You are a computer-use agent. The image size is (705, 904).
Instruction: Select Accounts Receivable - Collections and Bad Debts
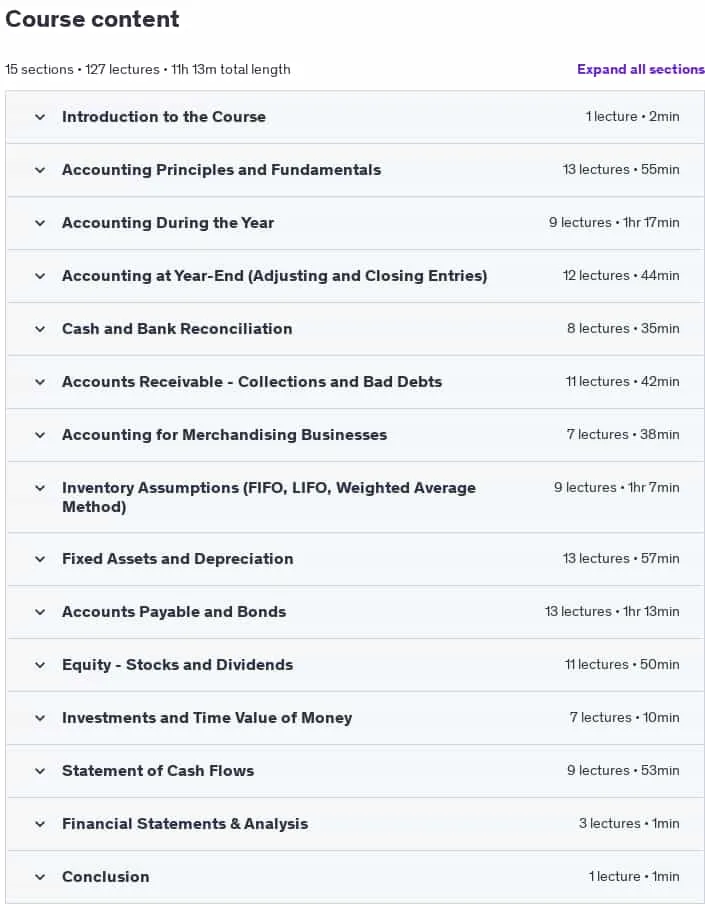point(252,382)
